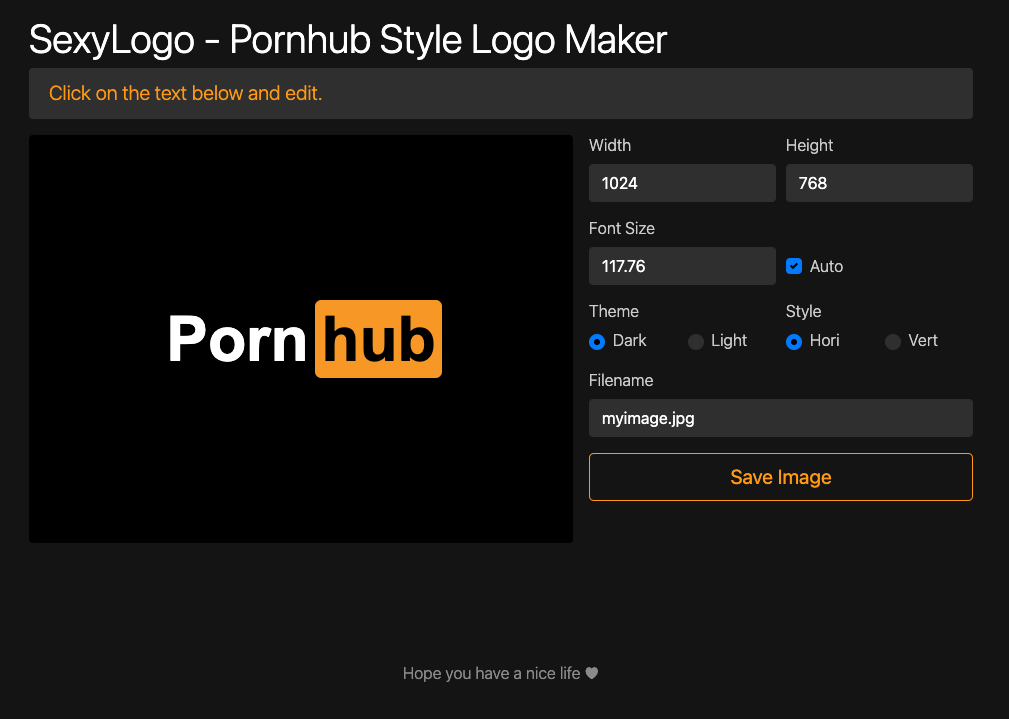Click the Font Size label

click(622, 229)
